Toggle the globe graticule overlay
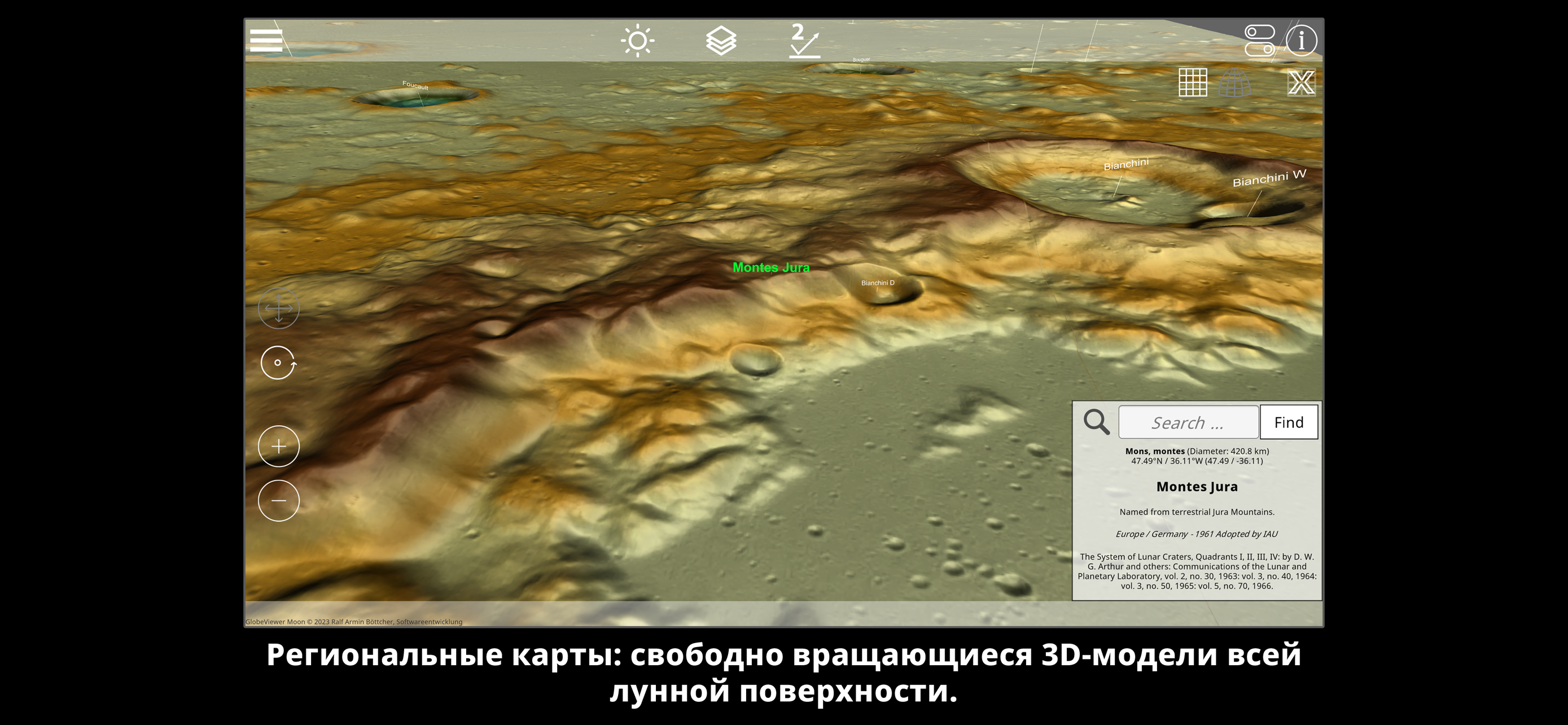 pos(1235,82)
